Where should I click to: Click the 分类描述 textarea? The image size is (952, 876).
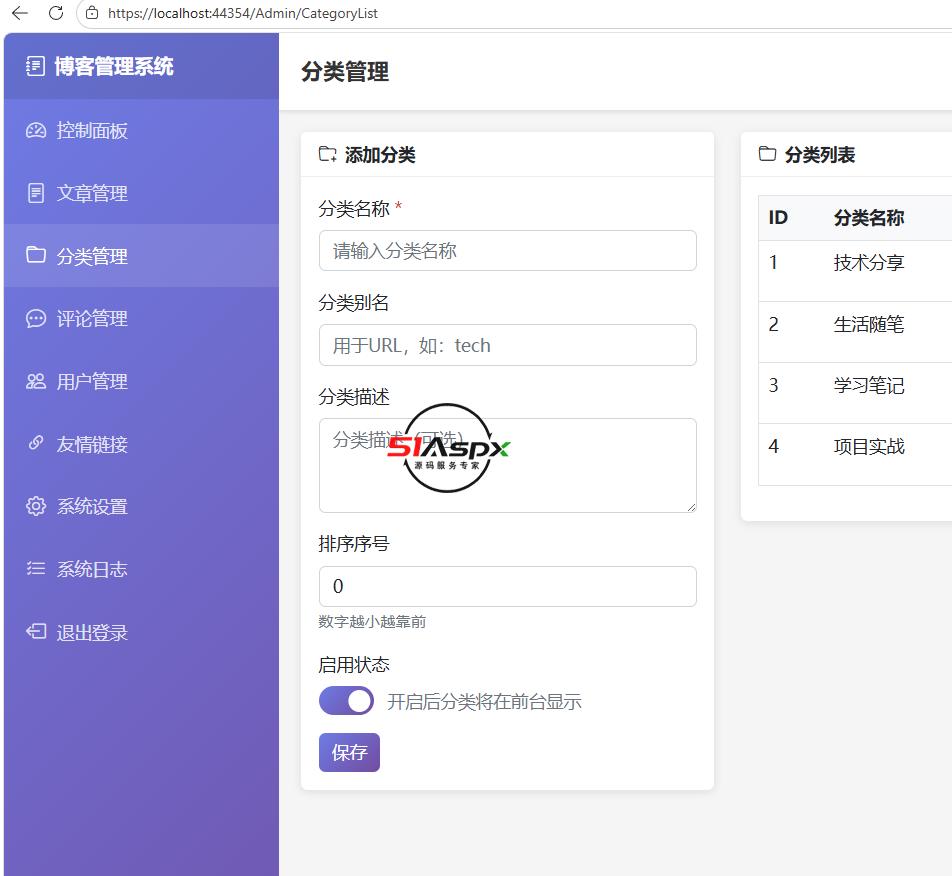point(508,466)
